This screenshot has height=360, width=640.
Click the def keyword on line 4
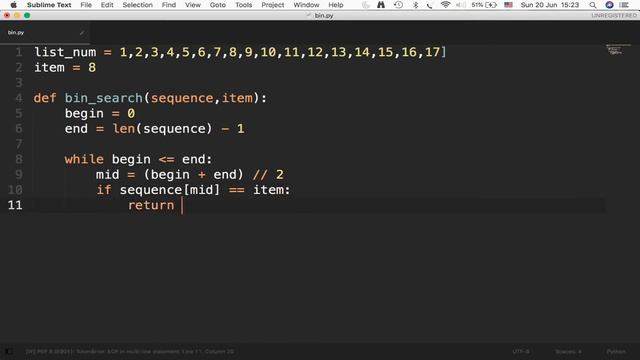click(x=45, y=98)
